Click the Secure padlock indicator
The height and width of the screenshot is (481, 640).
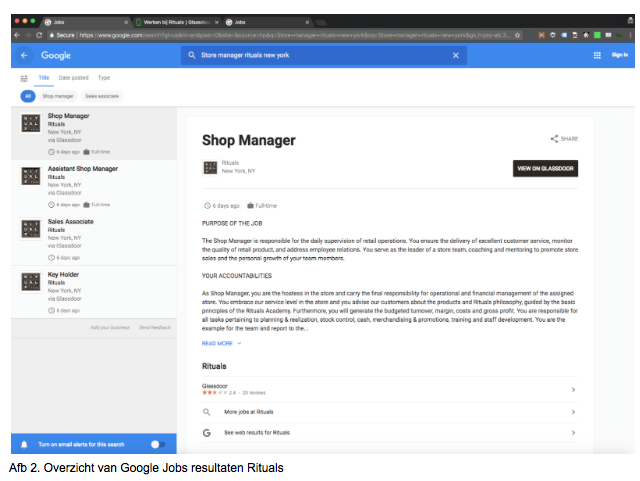62,35
